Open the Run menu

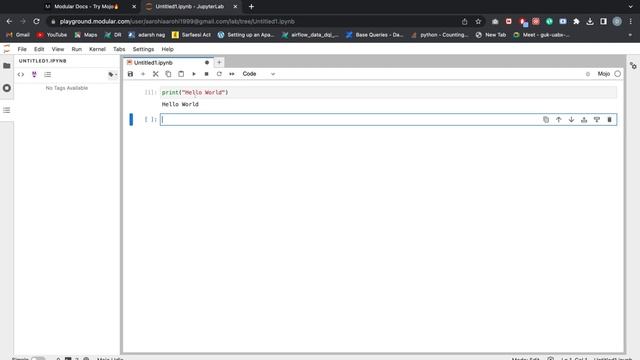77,49
